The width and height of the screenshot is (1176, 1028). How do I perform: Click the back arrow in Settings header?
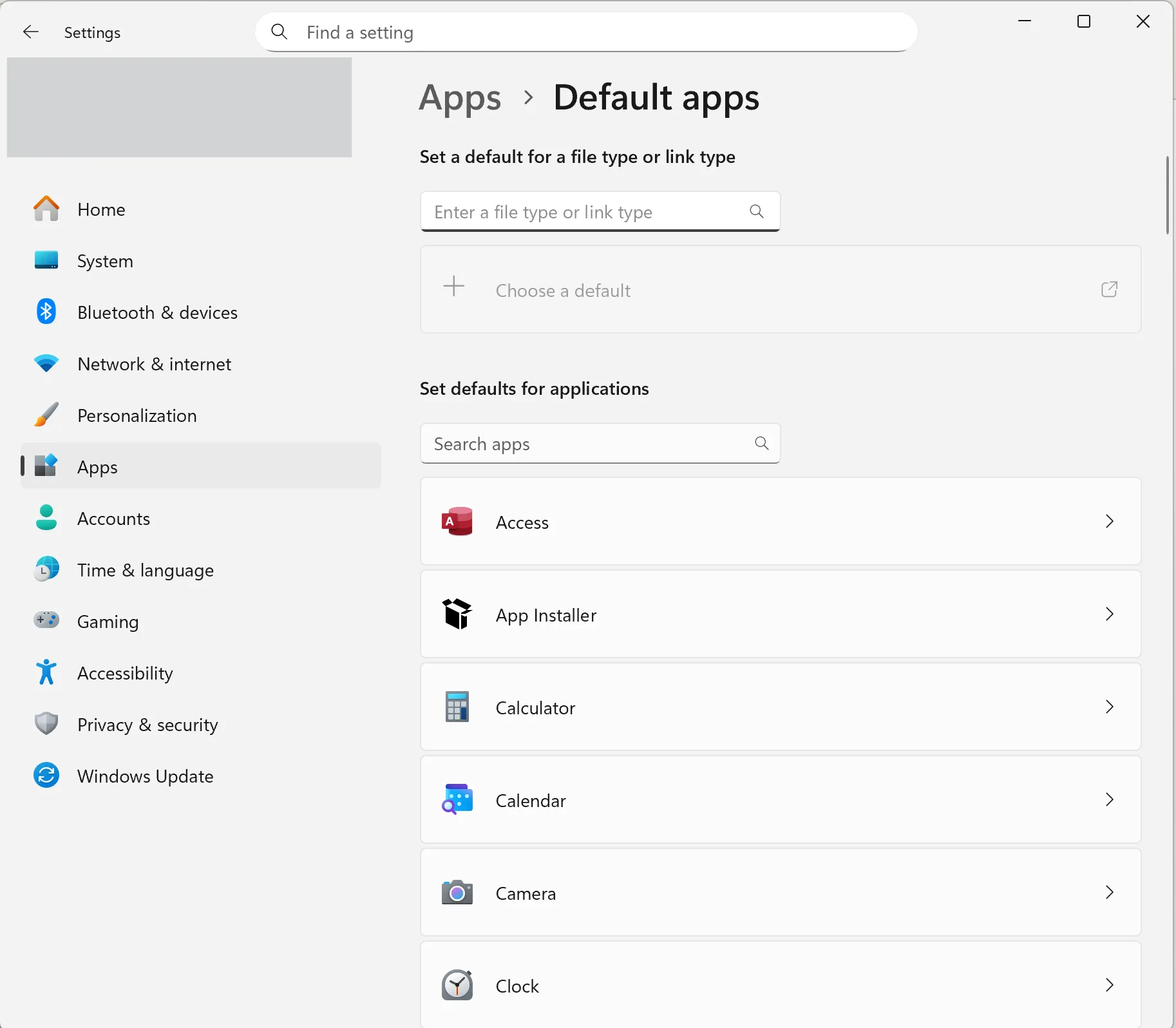(x=31, y=32)
